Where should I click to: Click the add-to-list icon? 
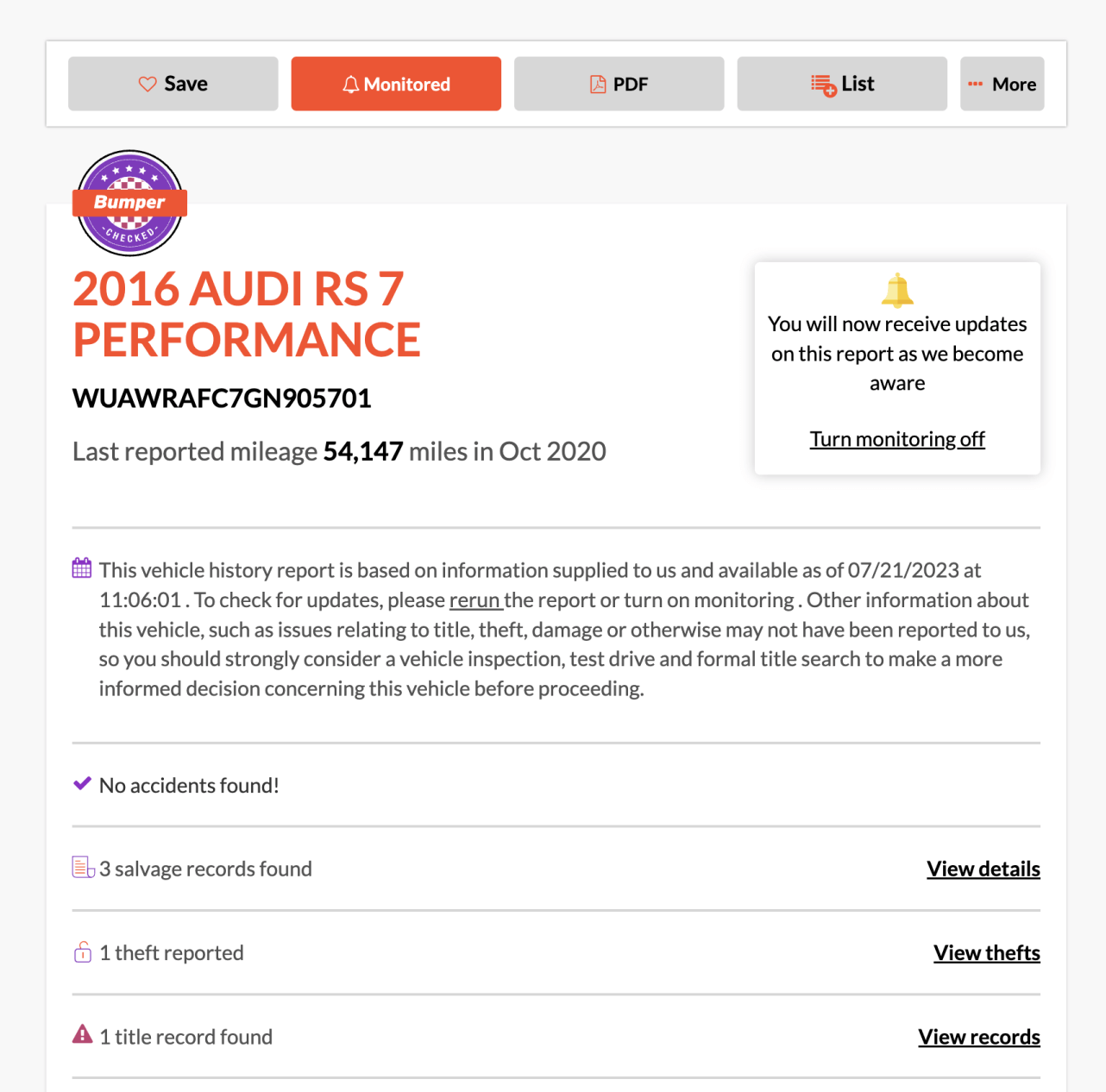823,85
